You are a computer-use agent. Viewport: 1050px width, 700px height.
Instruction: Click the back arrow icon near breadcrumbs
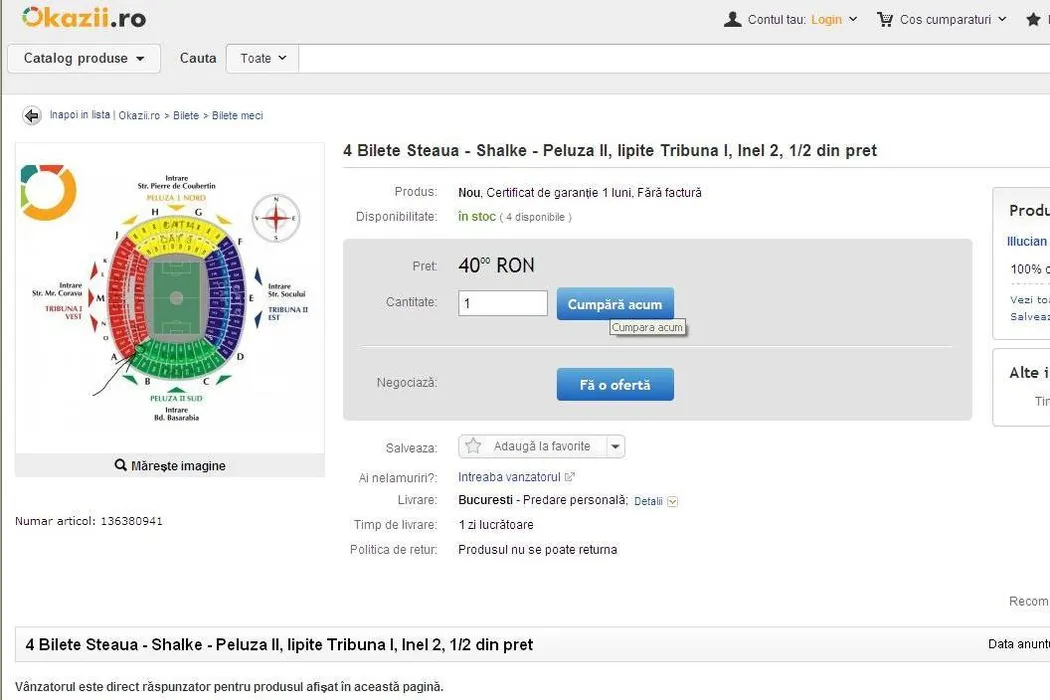click(x=32, y=116)
